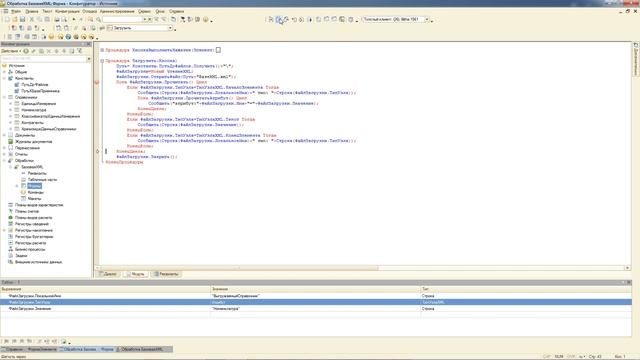Select Регистры сведений in the tree
Viewport: 640px width, 360px height.
click(x=31, y=224)
